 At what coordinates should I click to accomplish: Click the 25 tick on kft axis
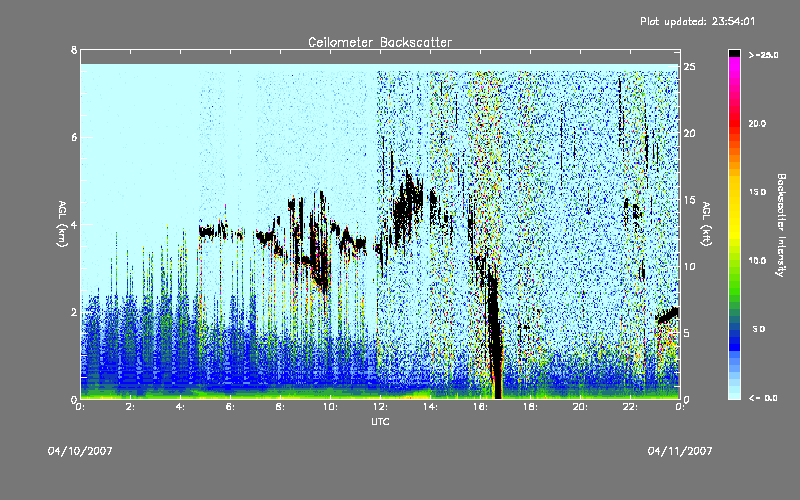click(690, 67)
